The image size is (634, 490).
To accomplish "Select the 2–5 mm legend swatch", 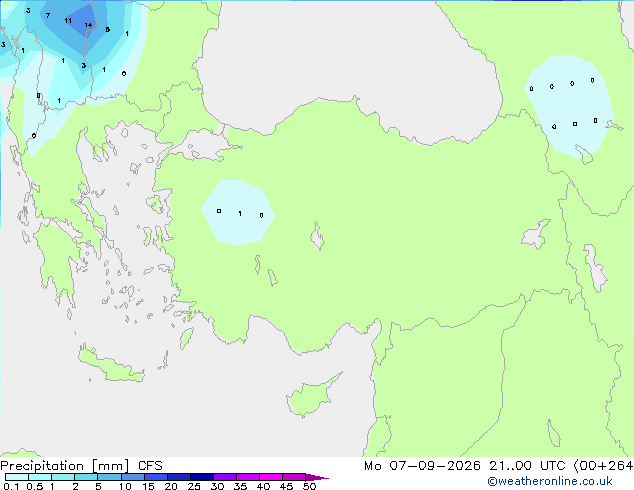I will click(x=86, y=477).
